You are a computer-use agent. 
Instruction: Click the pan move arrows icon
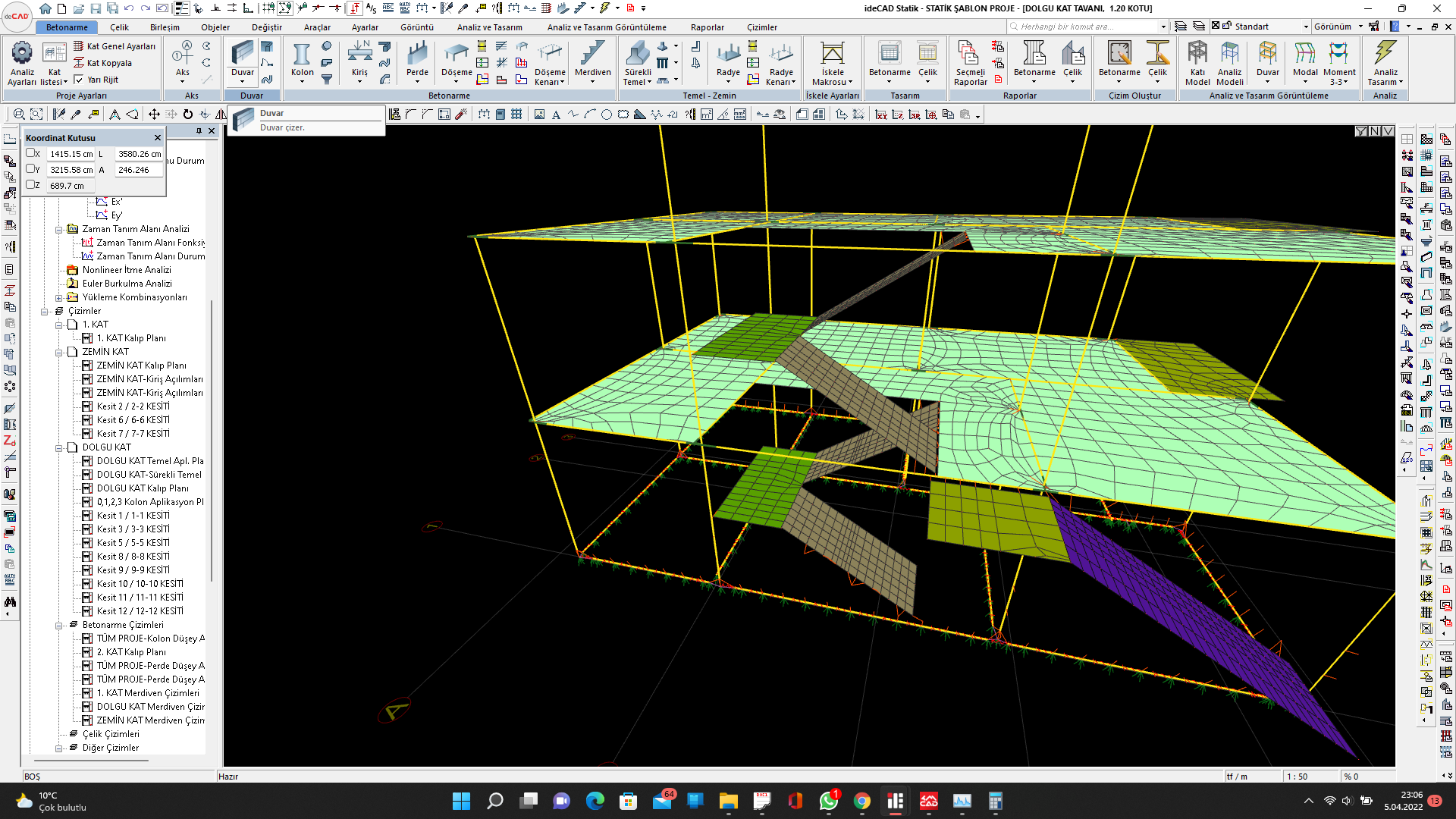[154, 115]
